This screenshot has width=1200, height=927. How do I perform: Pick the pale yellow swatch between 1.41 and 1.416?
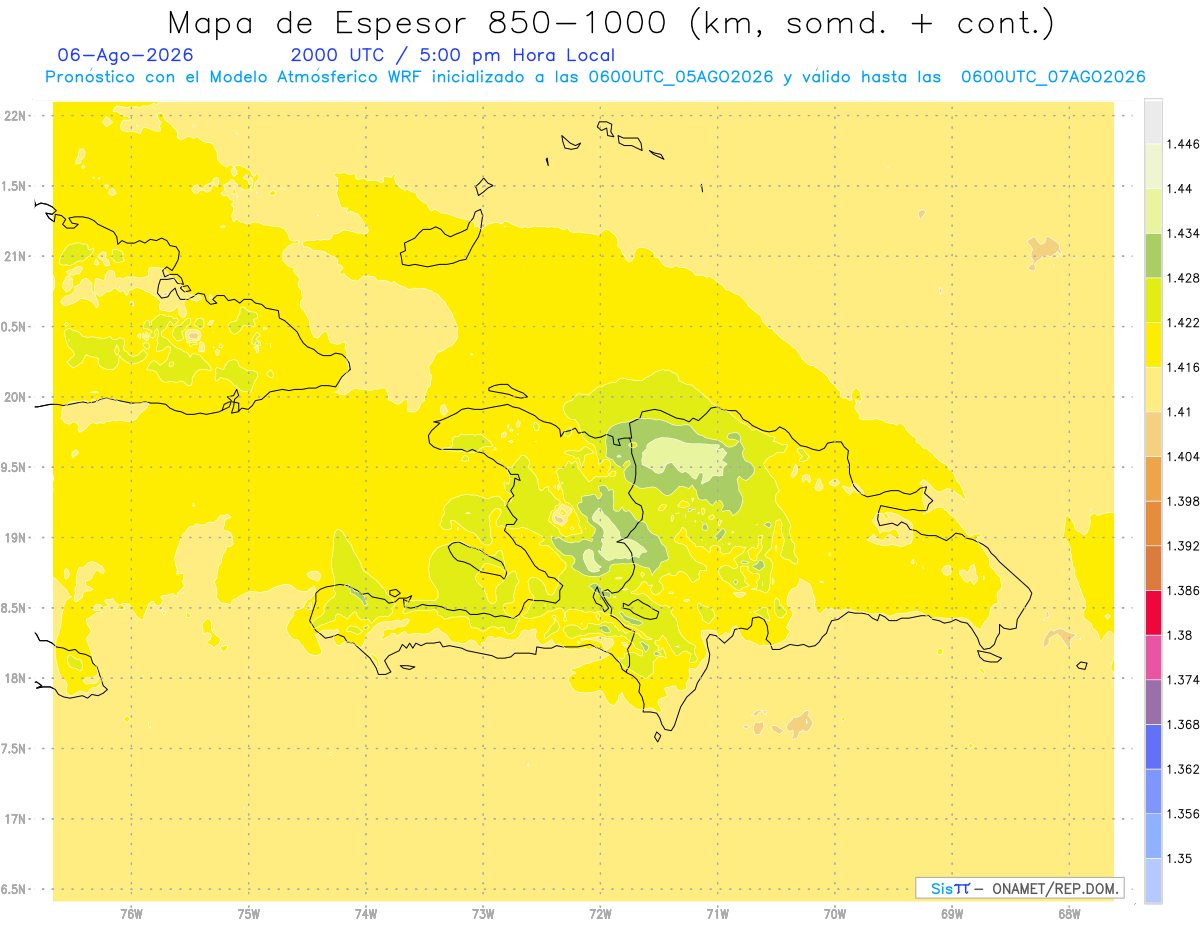click(x=1153, y=390)
